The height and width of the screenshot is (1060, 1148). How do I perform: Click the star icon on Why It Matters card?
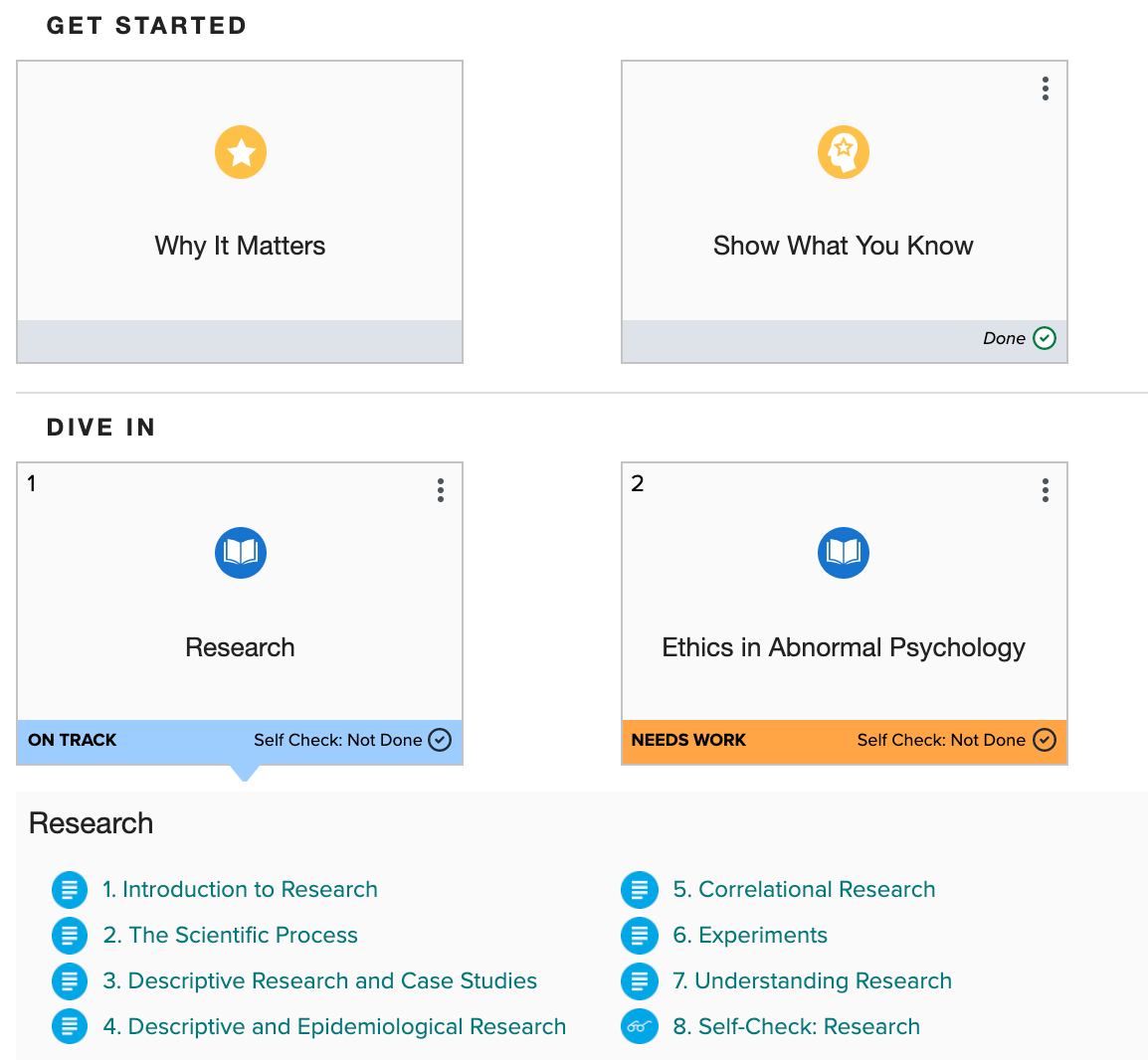pos(240,152)
